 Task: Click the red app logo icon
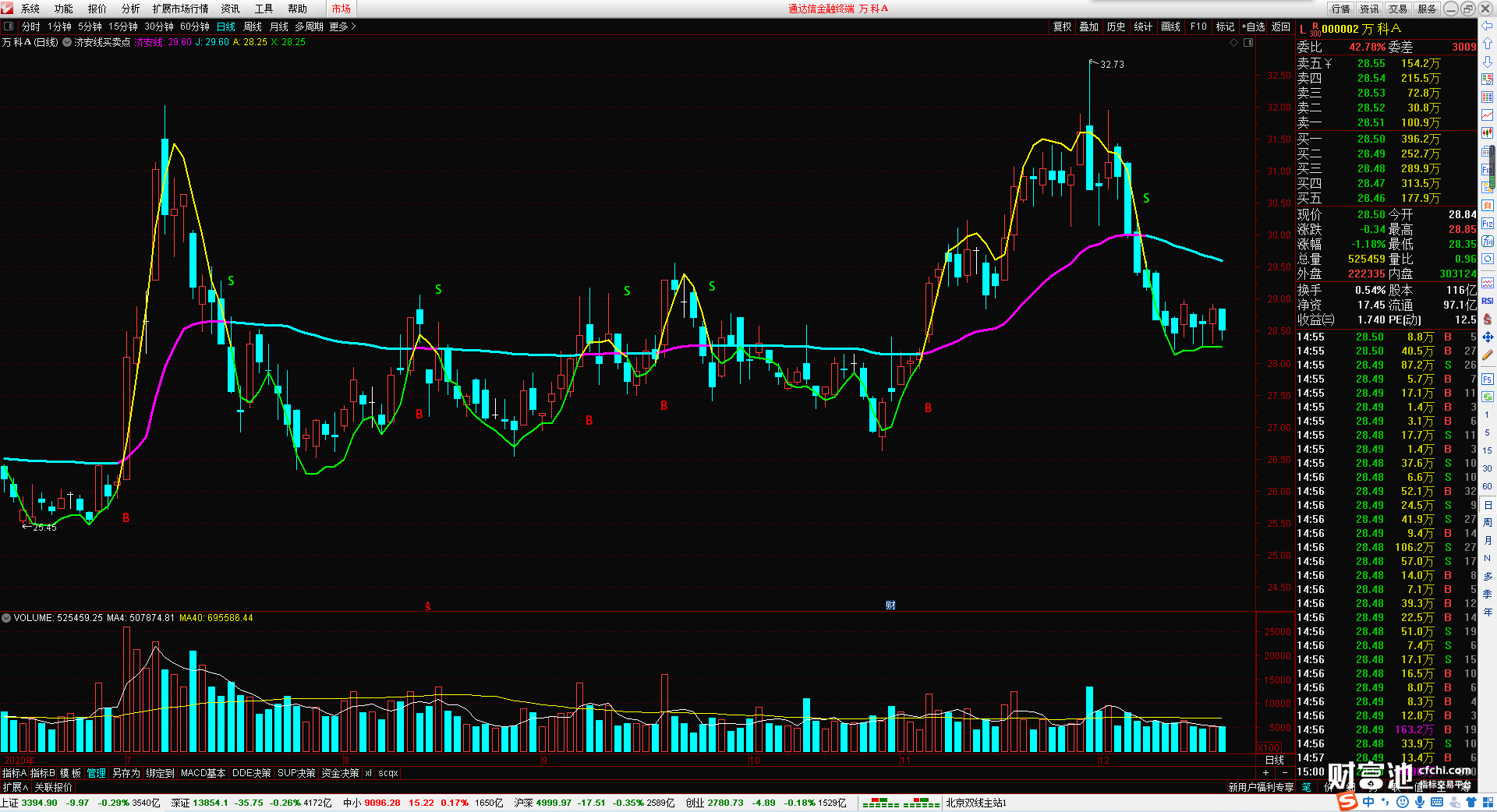point(7,9)
